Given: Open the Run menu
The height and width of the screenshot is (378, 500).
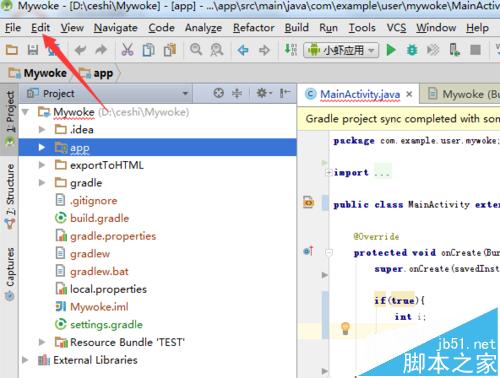Looking at the screenshot, I should (328, 28).
